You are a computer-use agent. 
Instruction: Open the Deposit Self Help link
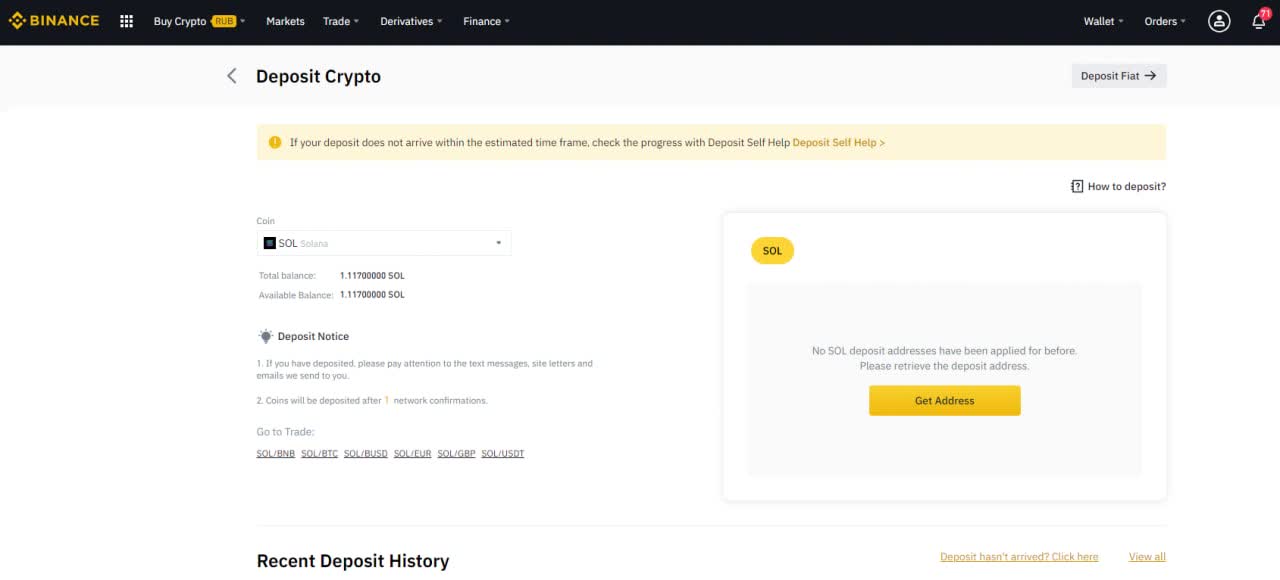pyautogui.click(x=838, y=142)
